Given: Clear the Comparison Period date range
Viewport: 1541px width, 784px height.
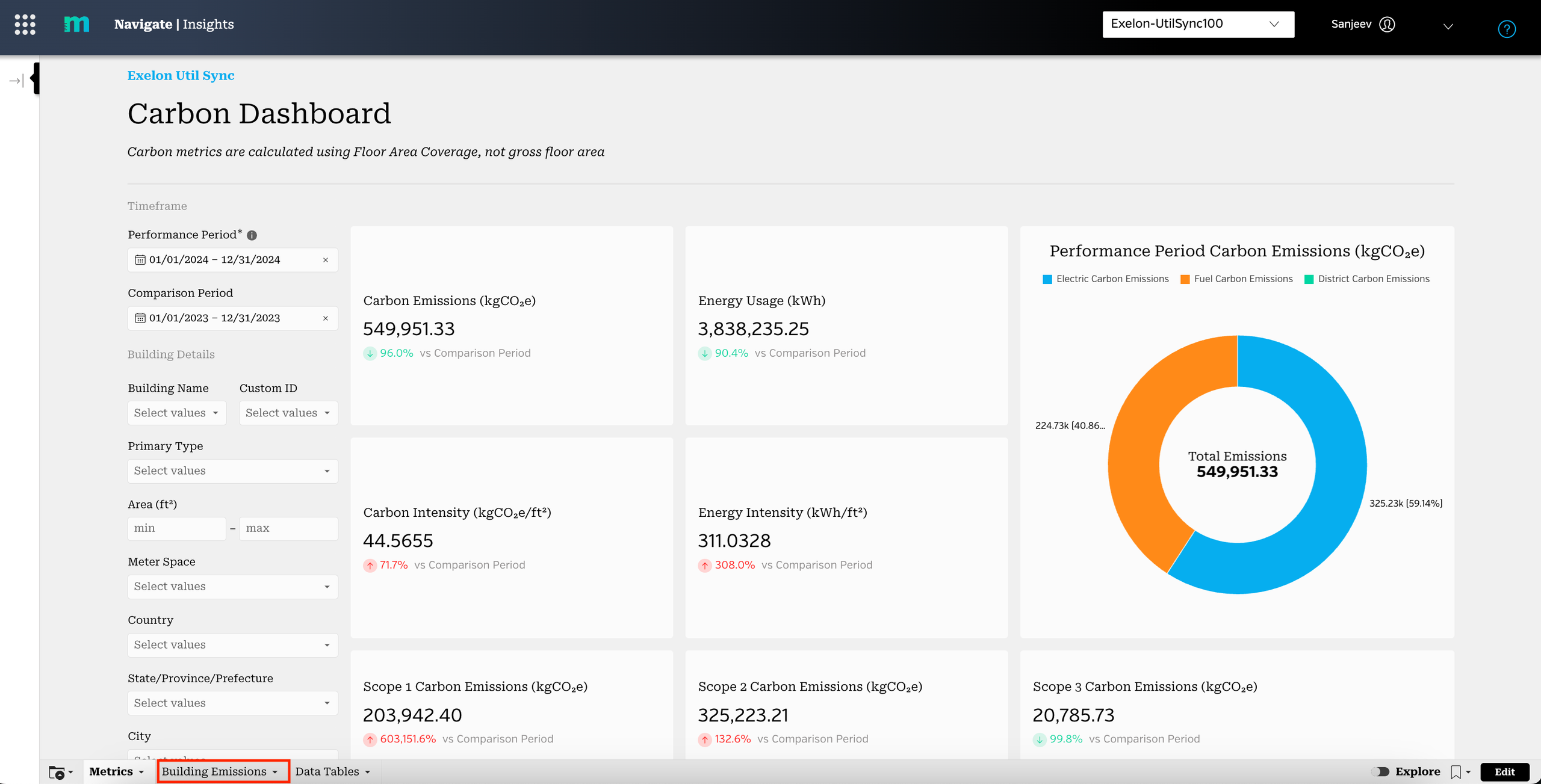Looking at the screenshot, I should (326, 318).
